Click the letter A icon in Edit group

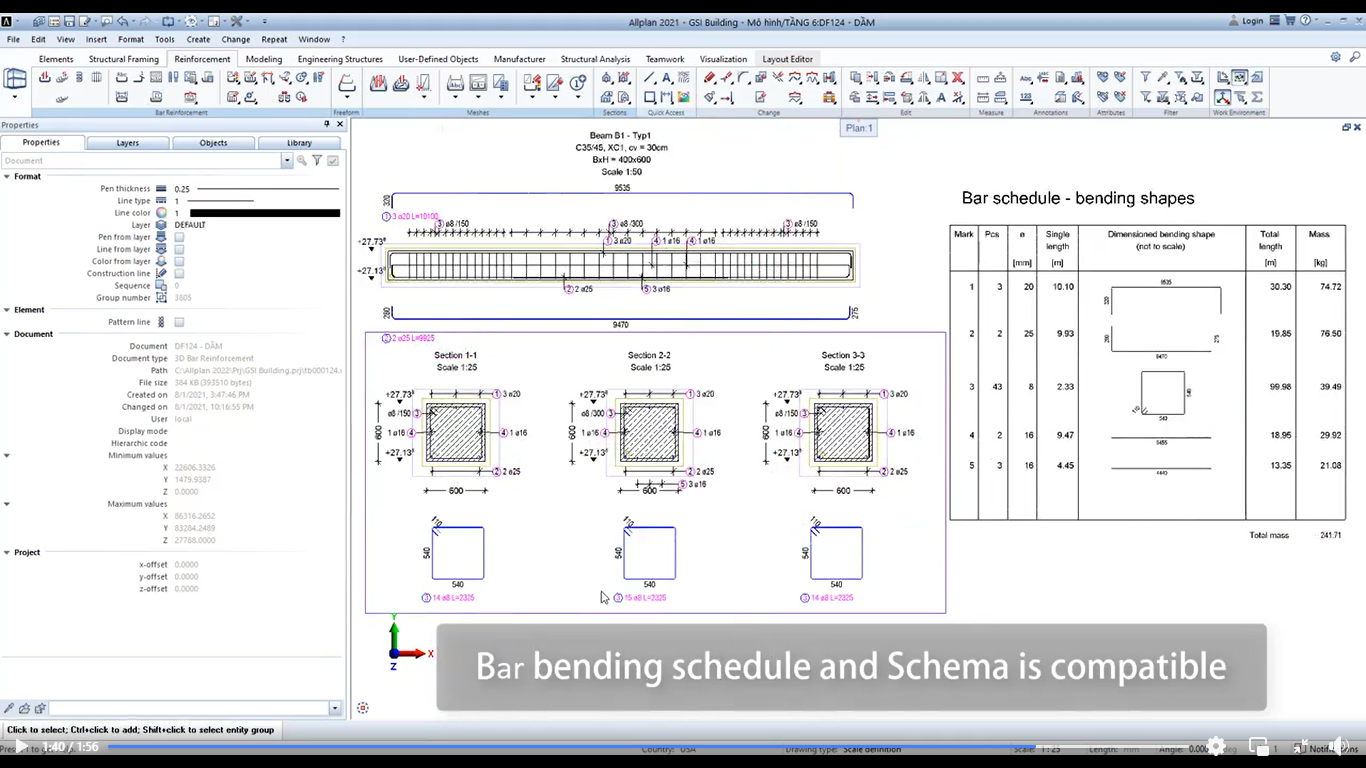[x=941, y=98]
